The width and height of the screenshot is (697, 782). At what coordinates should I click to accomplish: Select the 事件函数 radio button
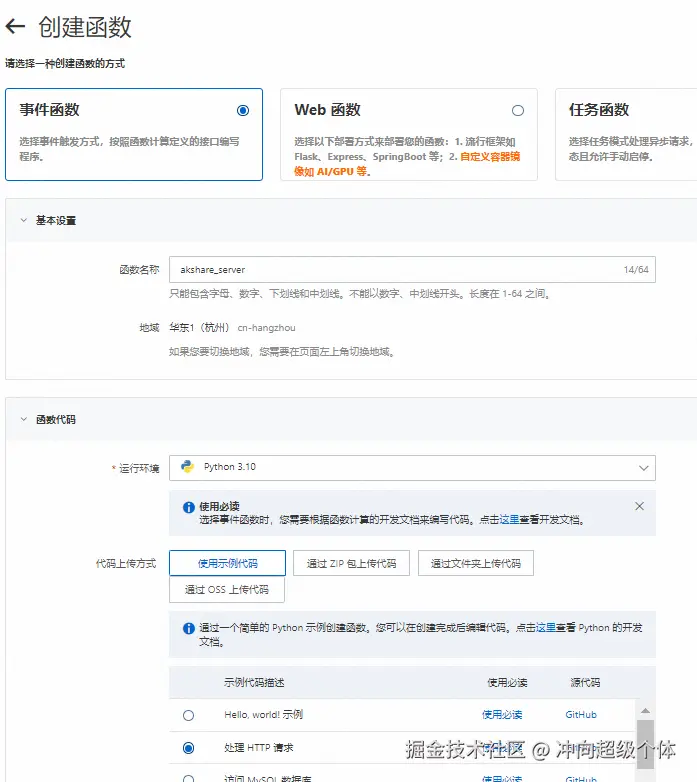[243, 110]
